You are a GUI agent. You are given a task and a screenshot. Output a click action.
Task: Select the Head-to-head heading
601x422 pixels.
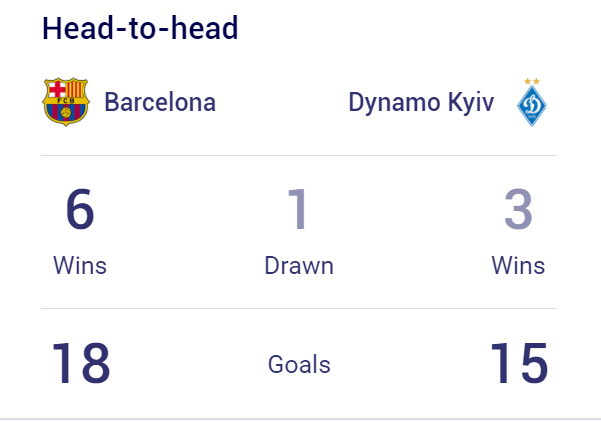pyautogui.click(x=140, y=28)
